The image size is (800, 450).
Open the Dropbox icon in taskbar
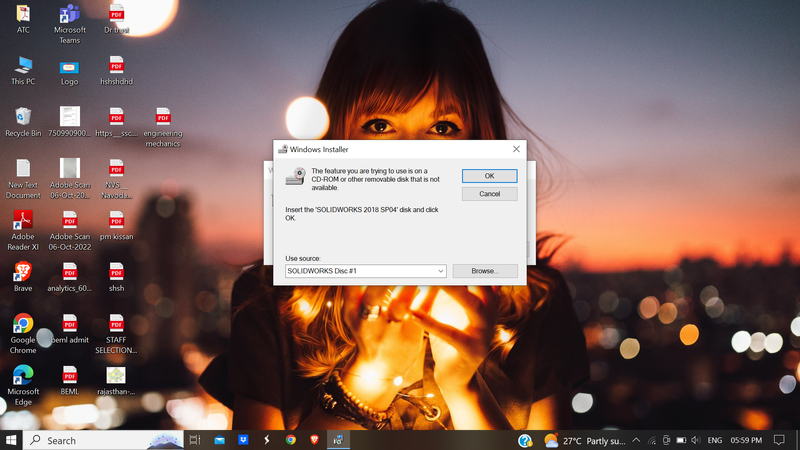(243, 440)
